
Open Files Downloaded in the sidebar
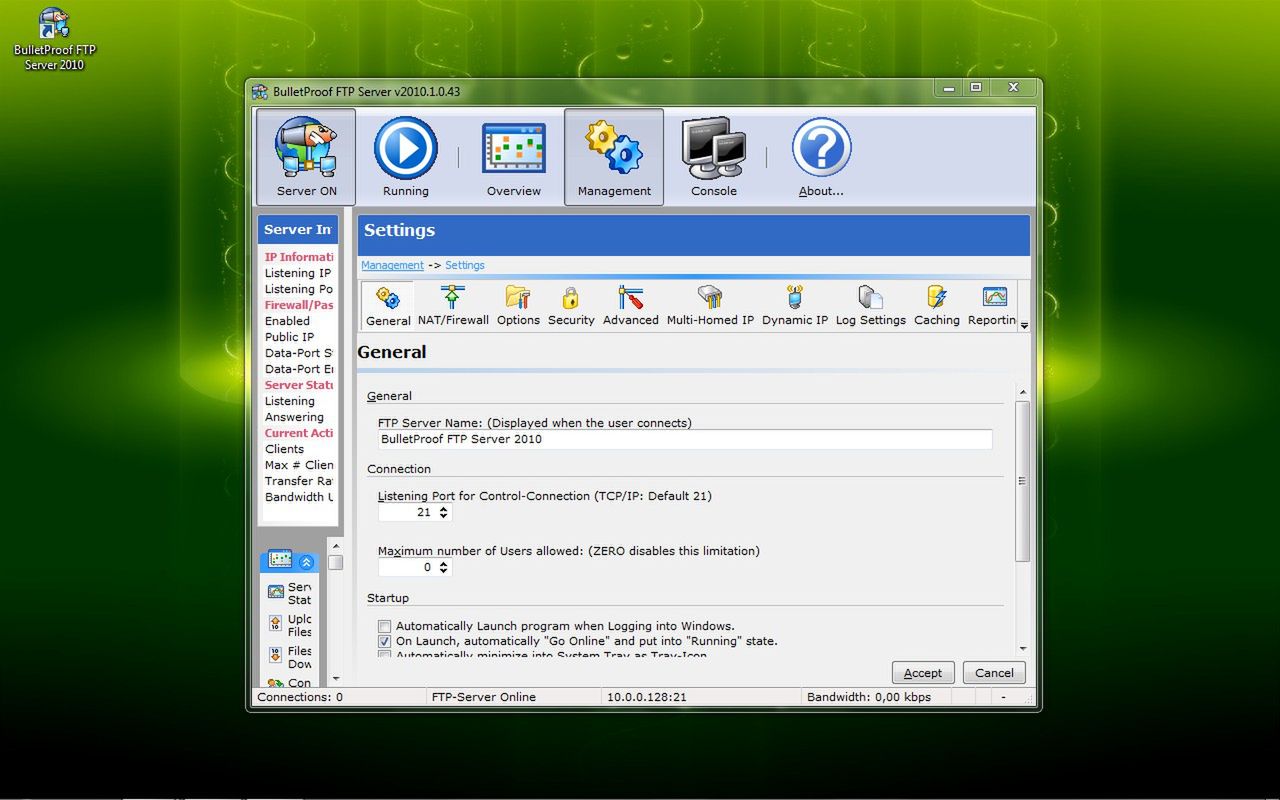(290, 657)
